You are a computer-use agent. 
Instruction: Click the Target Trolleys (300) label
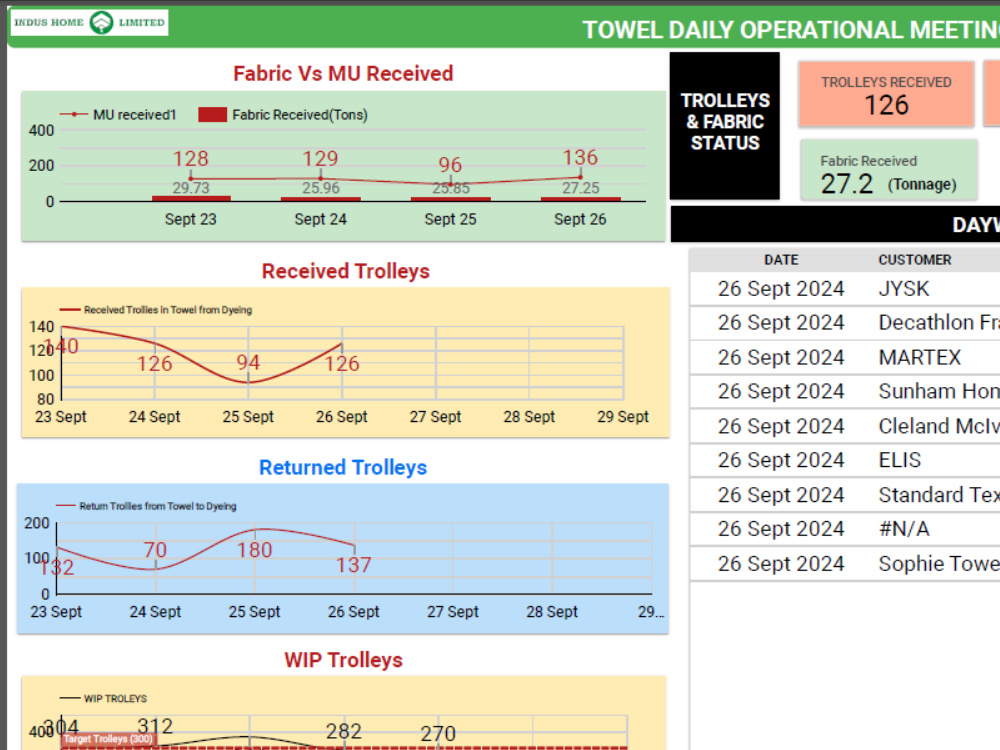click(108, 739)
